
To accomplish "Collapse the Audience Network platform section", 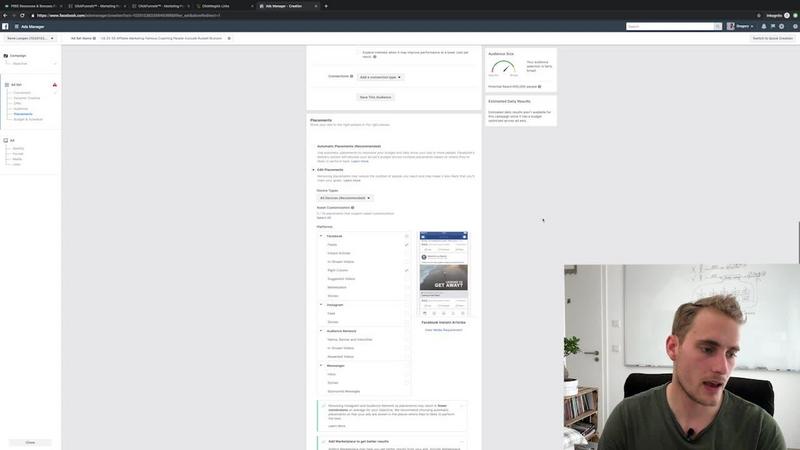I will coord(321,331).
